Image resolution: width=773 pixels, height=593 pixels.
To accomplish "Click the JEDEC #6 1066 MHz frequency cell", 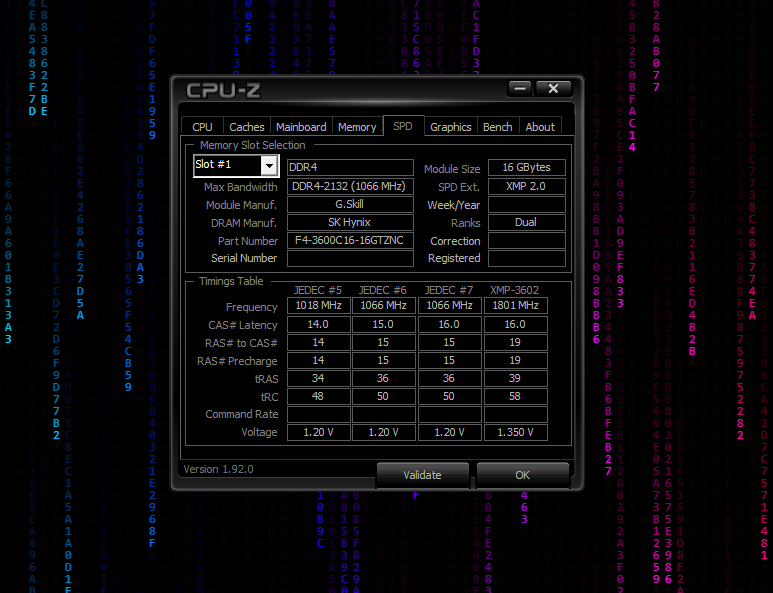I will click(384, 306).
